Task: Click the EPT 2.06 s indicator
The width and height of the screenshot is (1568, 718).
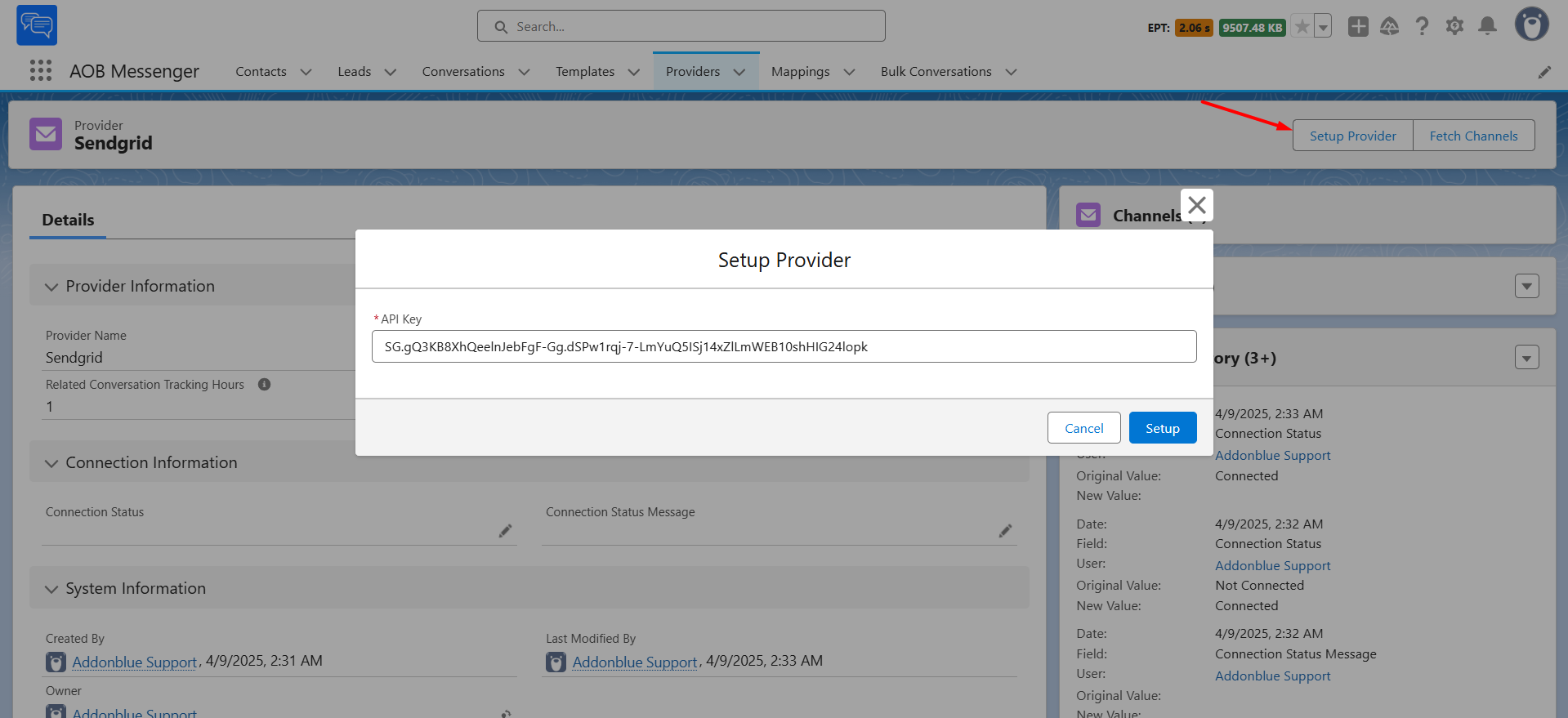Action: click(x=1194, y=28)
